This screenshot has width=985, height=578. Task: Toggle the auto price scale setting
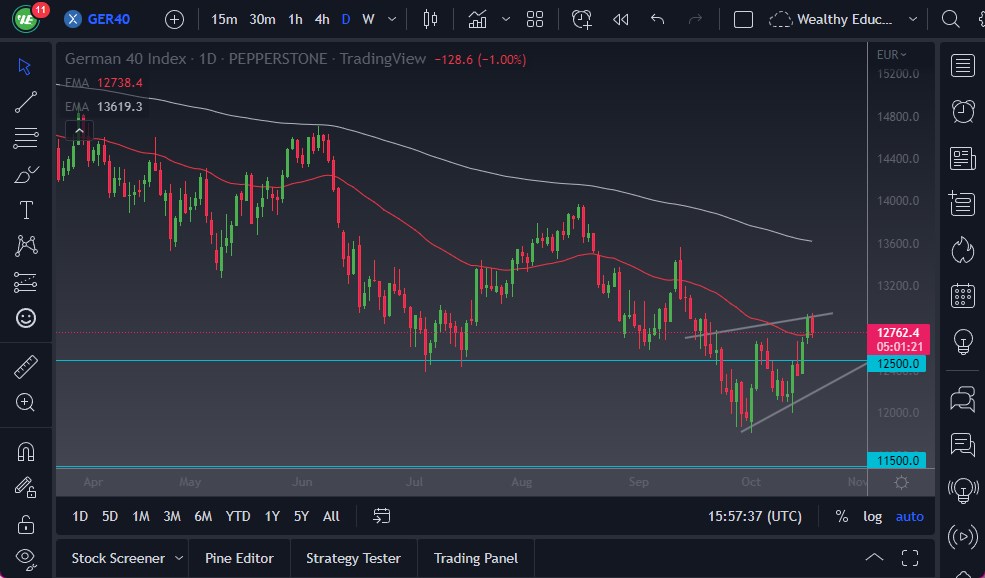click(909, 516)
